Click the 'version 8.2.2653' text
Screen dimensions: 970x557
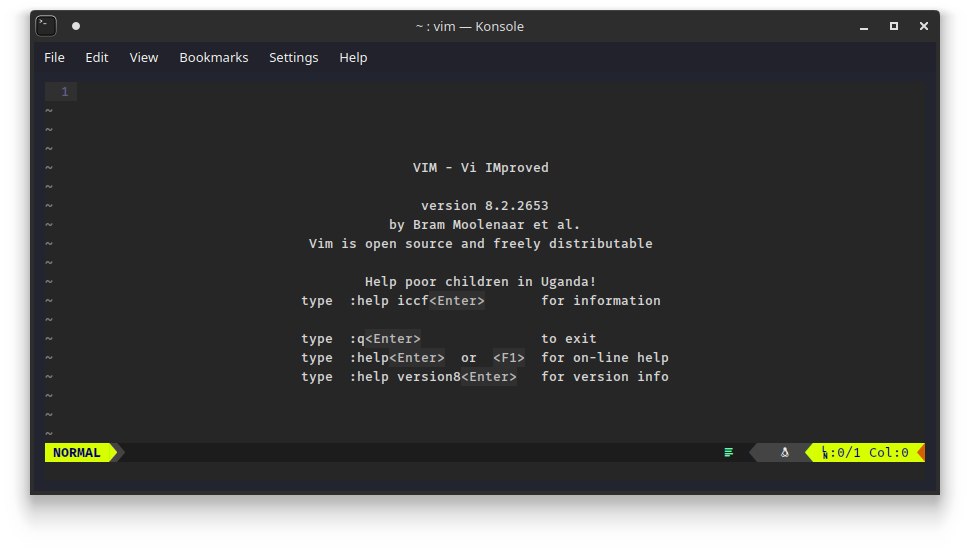coord(484,205)
